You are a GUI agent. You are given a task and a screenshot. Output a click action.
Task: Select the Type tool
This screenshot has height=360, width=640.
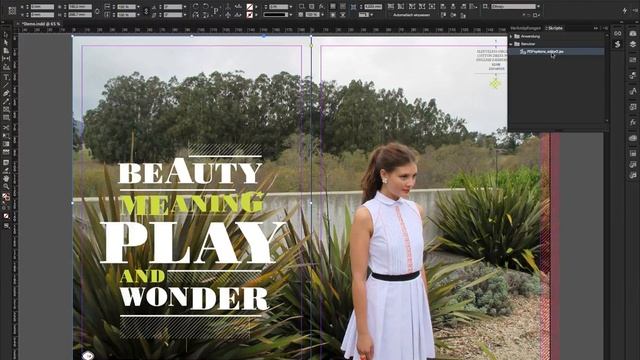(6, 77)
